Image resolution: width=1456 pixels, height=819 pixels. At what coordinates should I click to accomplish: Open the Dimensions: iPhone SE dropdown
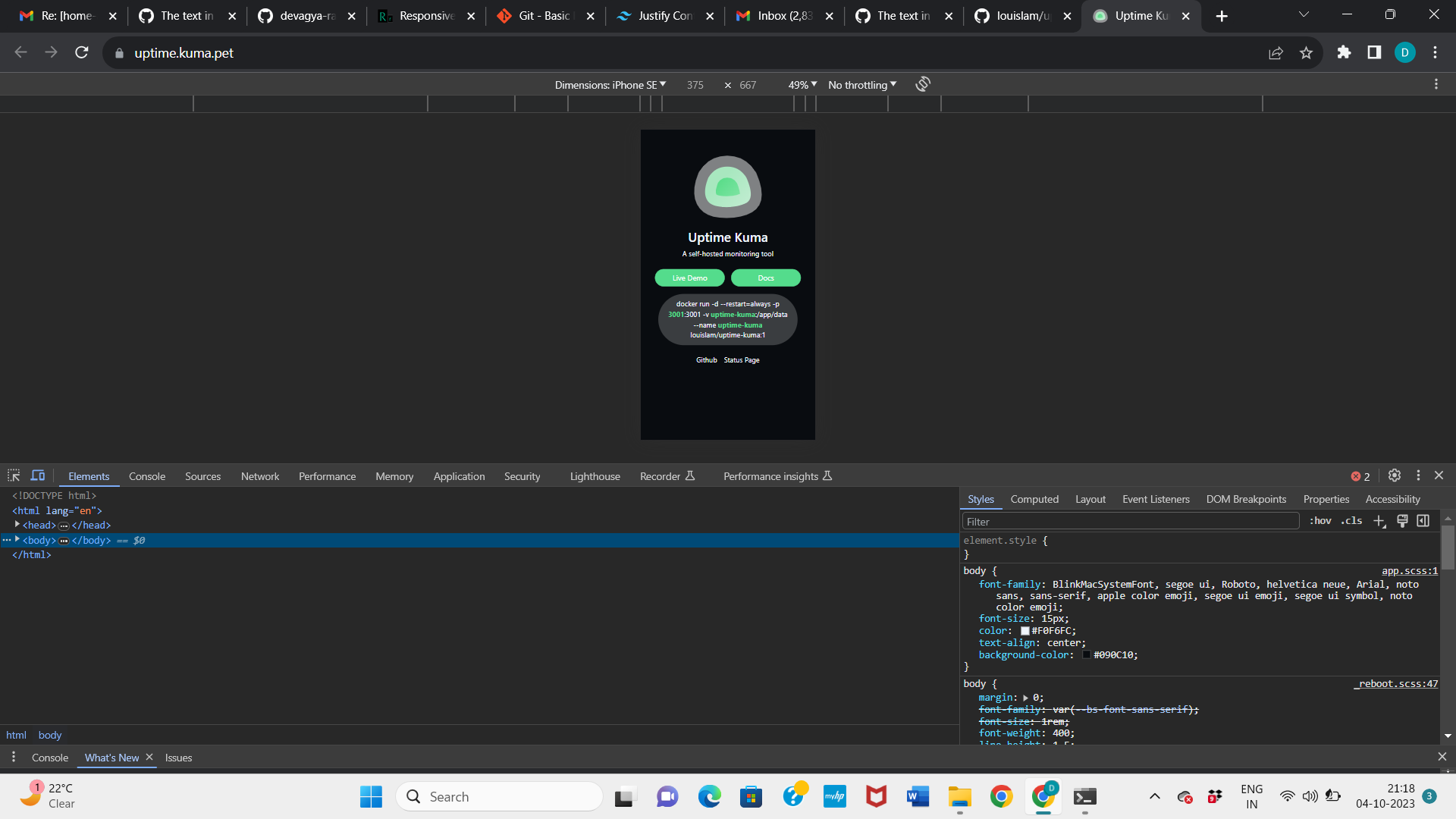pyautogui.click(x=611, y=84)
